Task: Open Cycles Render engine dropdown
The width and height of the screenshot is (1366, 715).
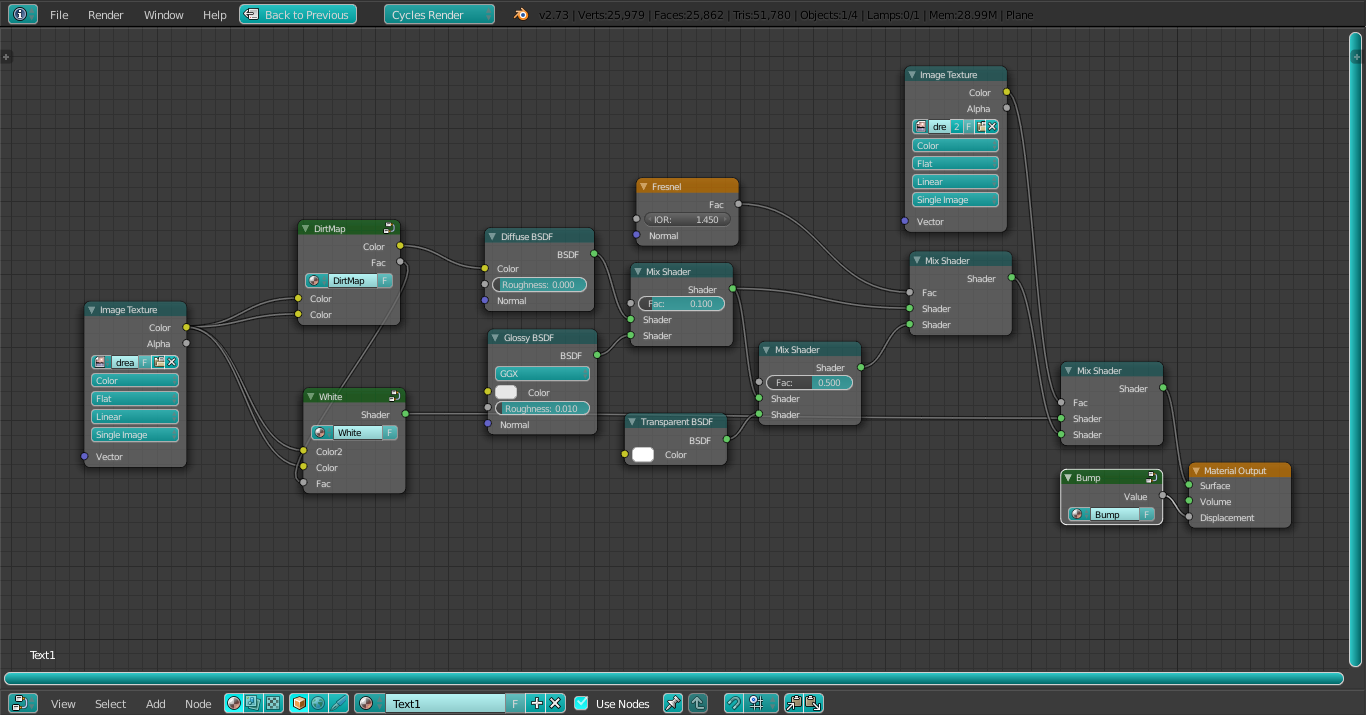Action: pos(439,15)
